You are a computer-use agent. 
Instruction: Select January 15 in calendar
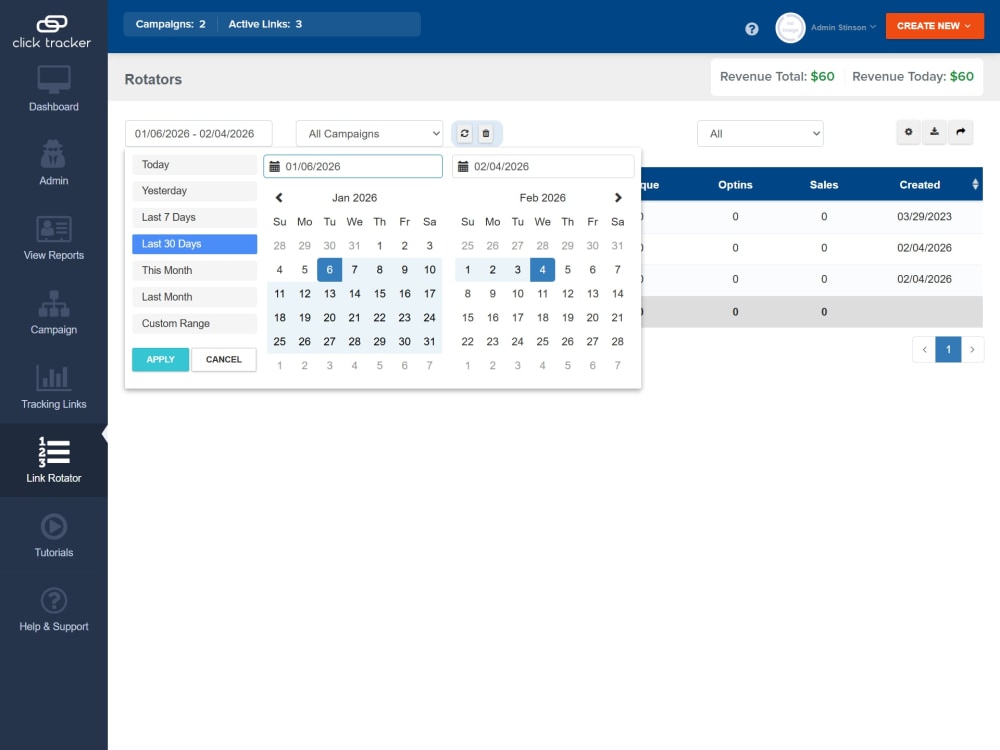pos(379,294)
